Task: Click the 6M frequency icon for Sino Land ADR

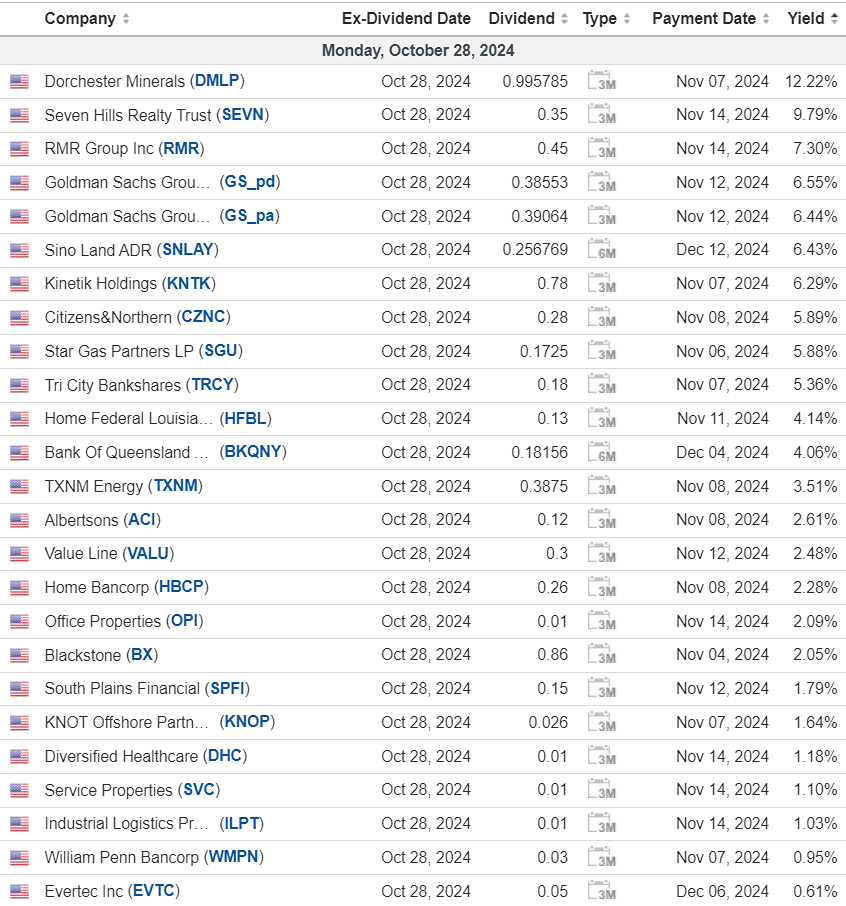Action: coord(601,250)
